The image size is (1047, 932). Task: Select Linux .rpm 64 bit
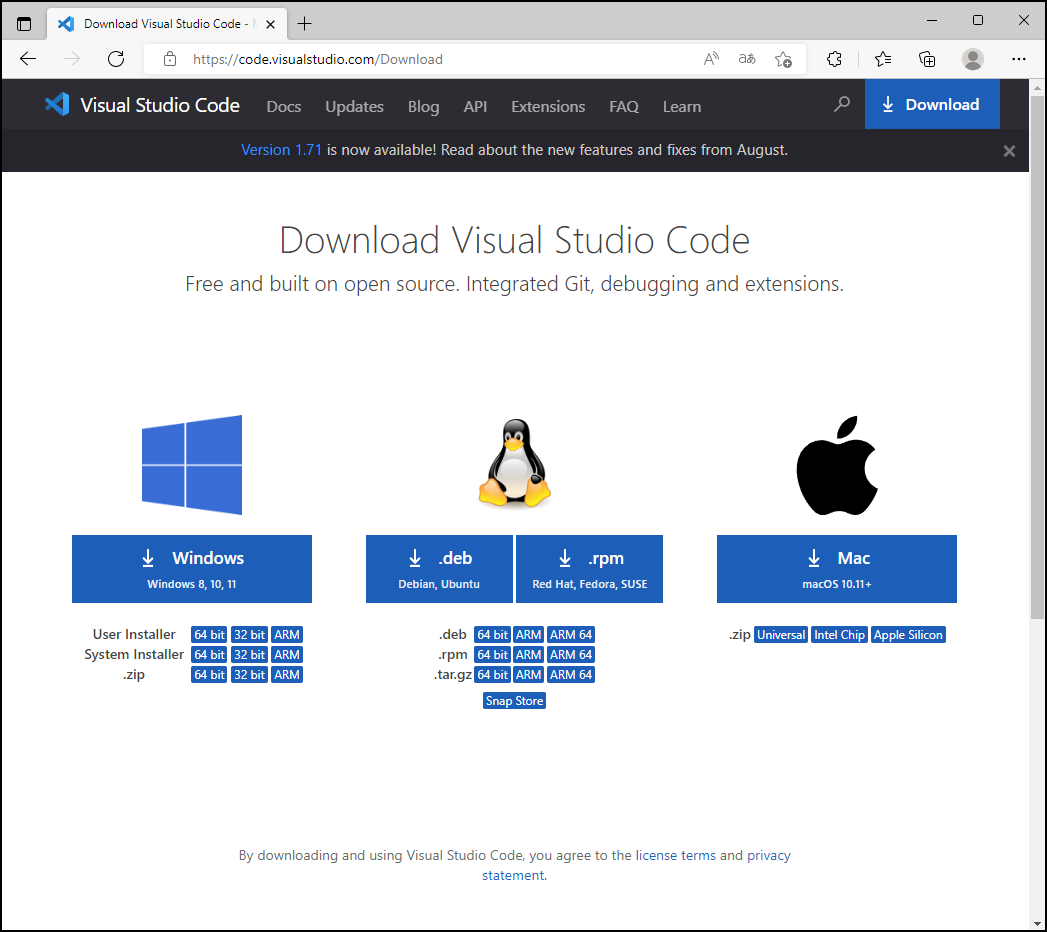pyautogui.click(x=492, y=655)
